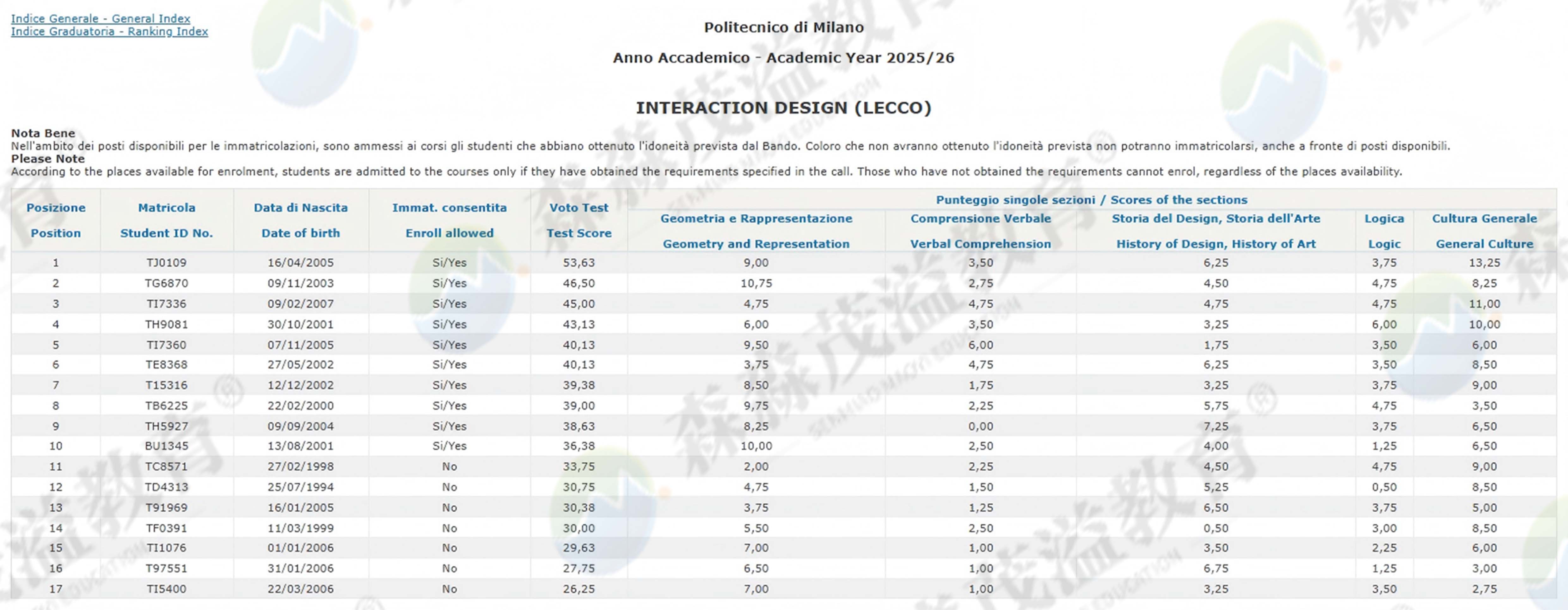Click the Data di Nascita column header

301,220
